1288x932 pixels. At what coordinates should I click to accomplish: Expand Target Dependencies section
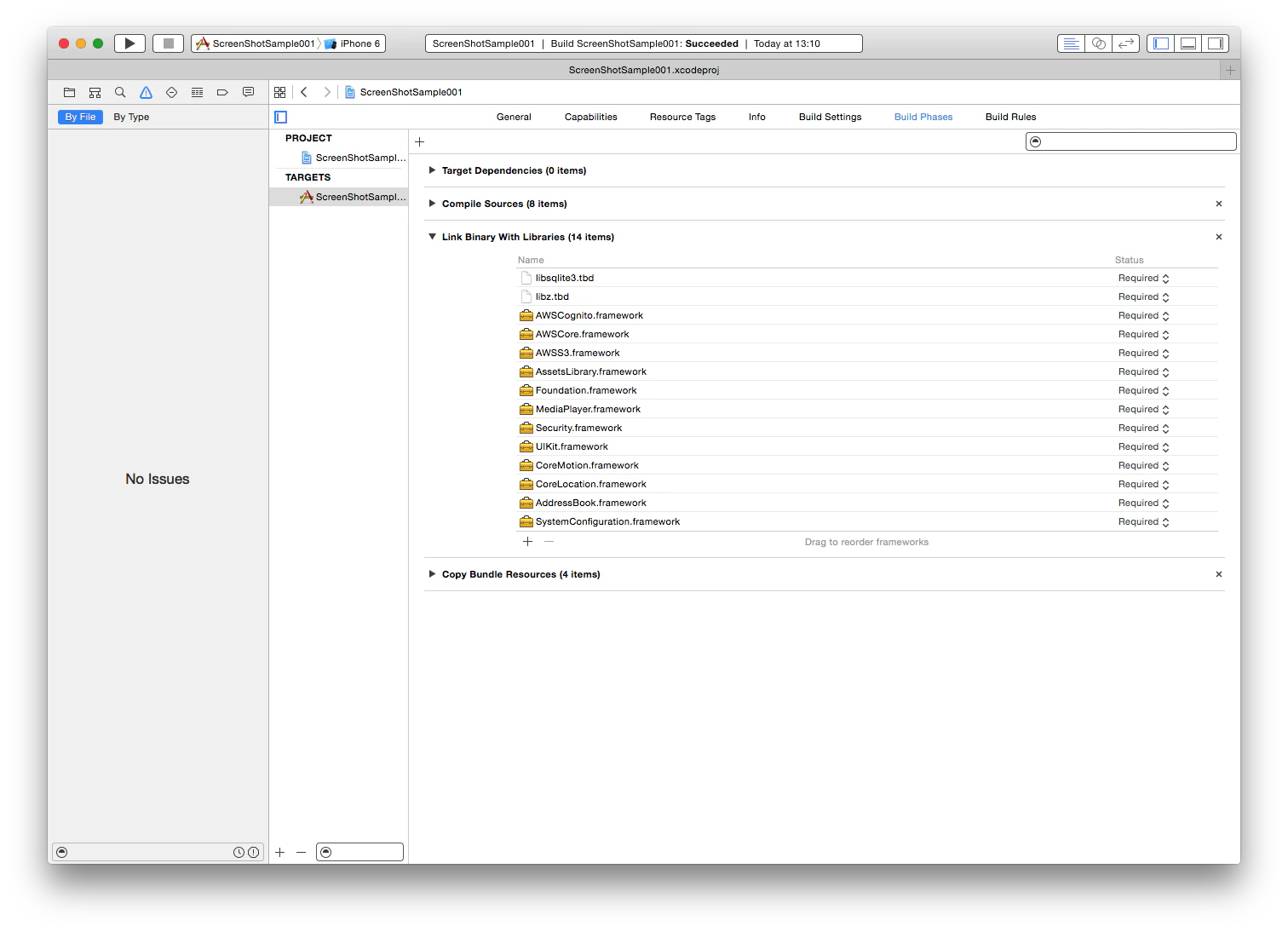coord(433,170)
